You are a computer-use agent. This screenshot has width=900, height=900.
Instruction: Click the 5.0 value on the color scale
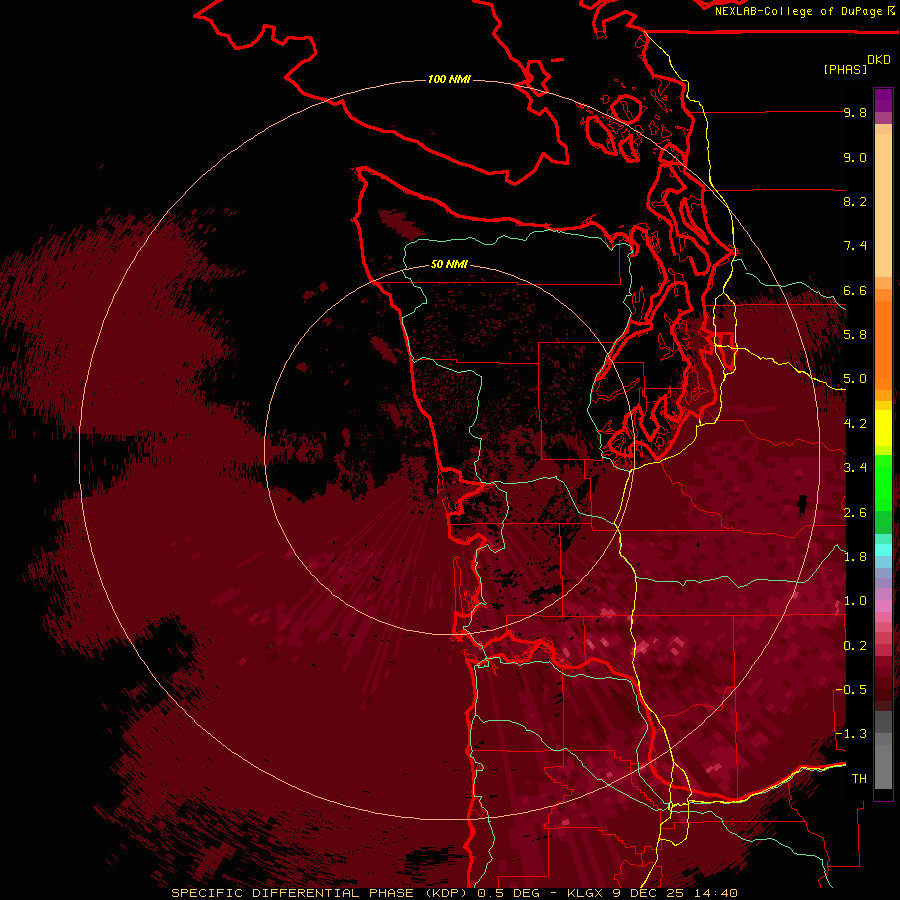click(x=855, y=379)
